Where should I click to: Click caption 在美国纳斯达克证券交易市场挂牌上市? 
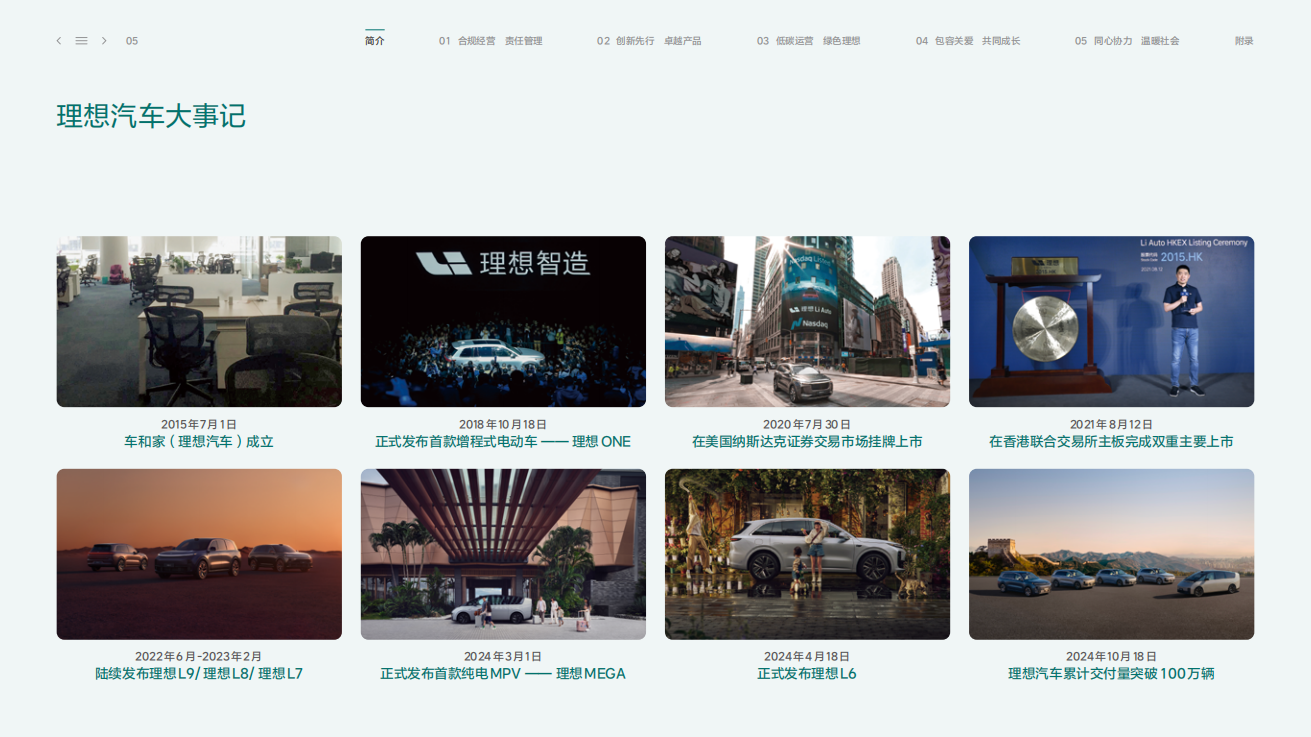[807, 441]
